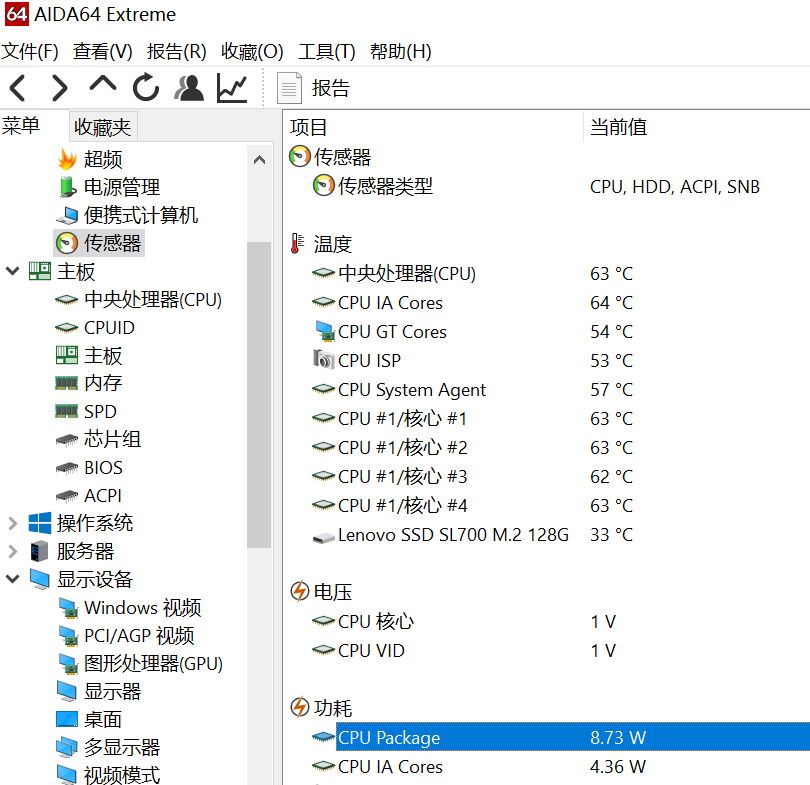The height and width of the screenshot is (785, 810).
Task: Open the 报告(R) menu
Action: coord(176,51)
